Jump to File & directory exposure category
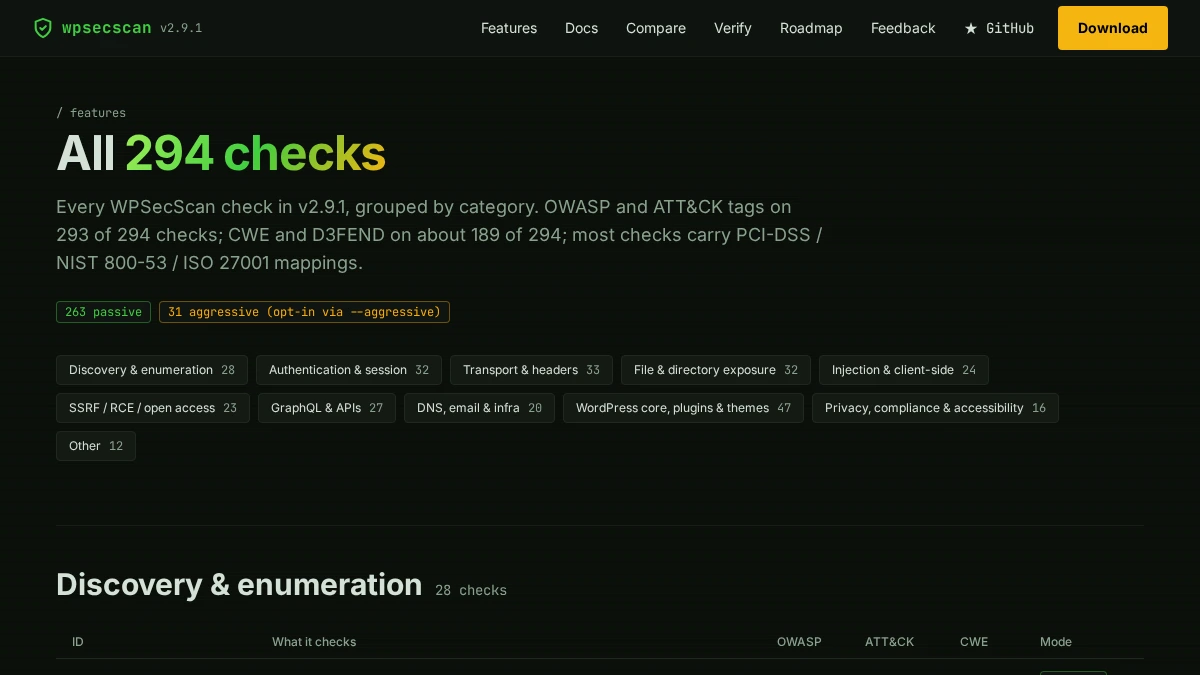1200x675 pixels. 716,370
